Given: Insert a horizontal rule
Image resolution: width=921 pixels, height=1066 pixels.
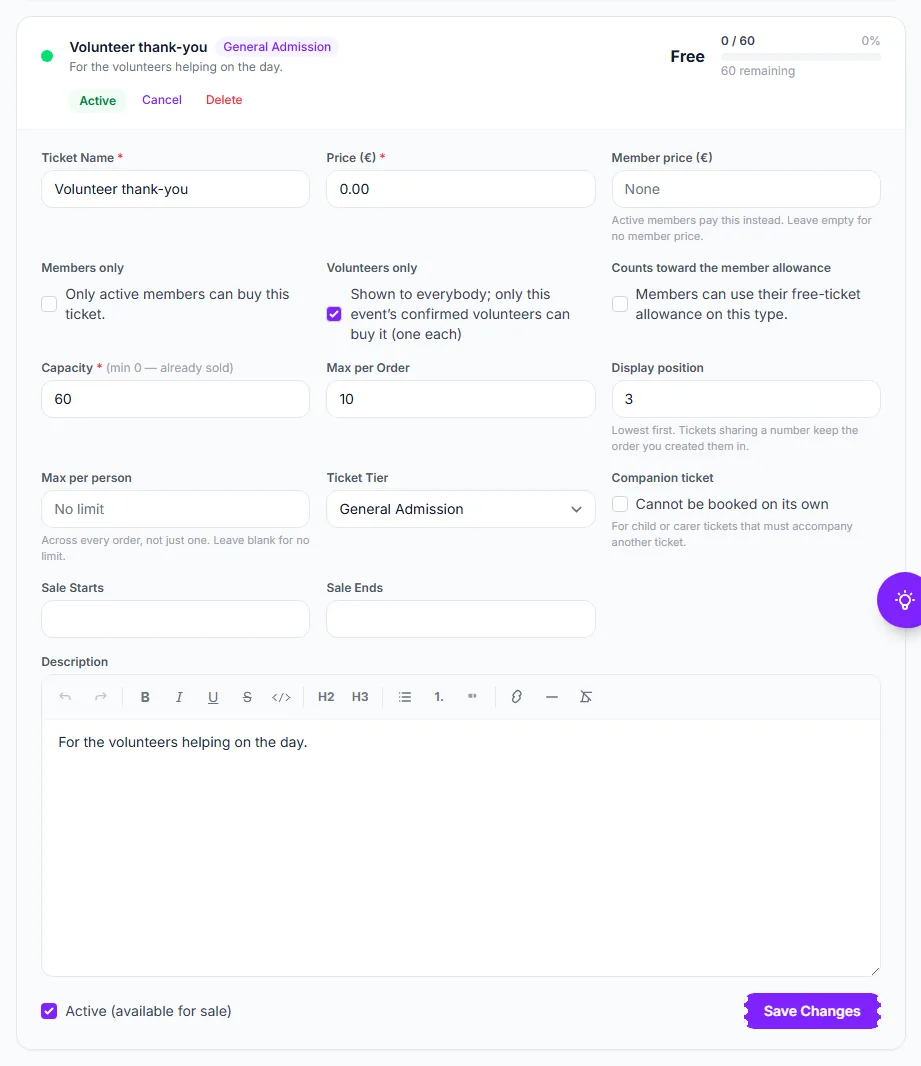Looking at the screenshot, I should (x=552, y=697).
